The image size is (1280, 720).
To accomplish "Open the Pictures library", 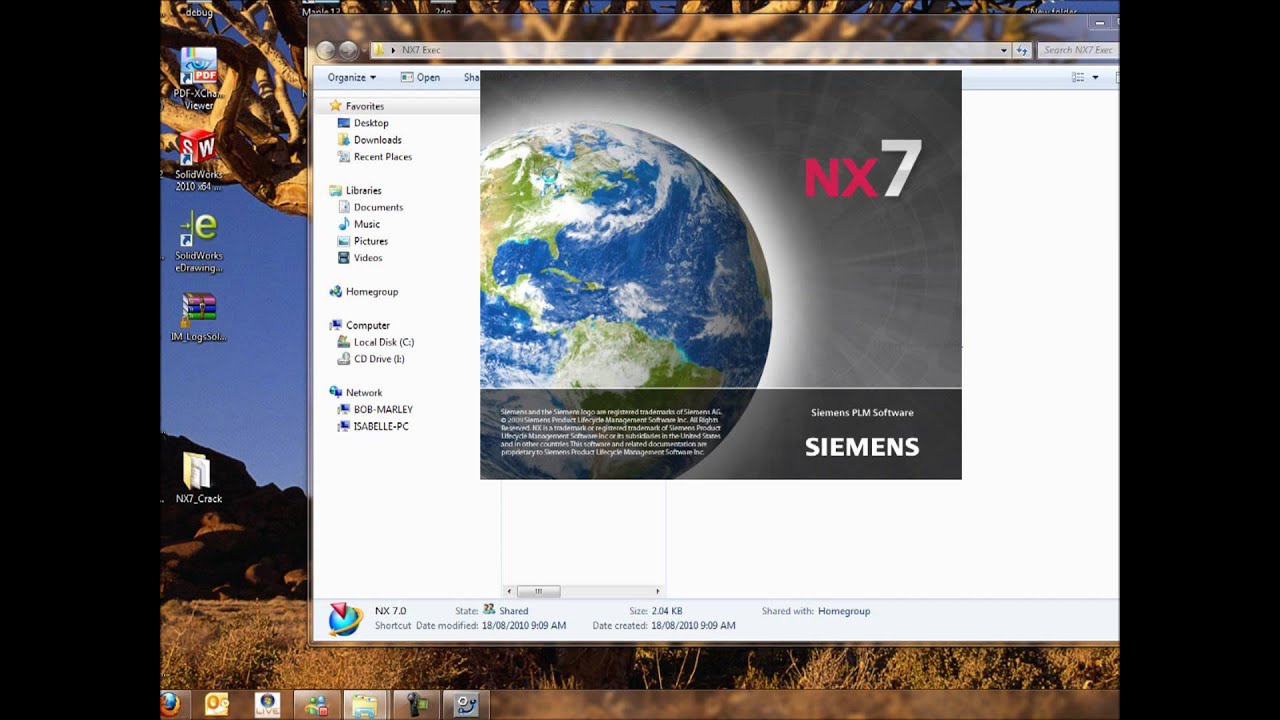I will click(x=370, y=241).
